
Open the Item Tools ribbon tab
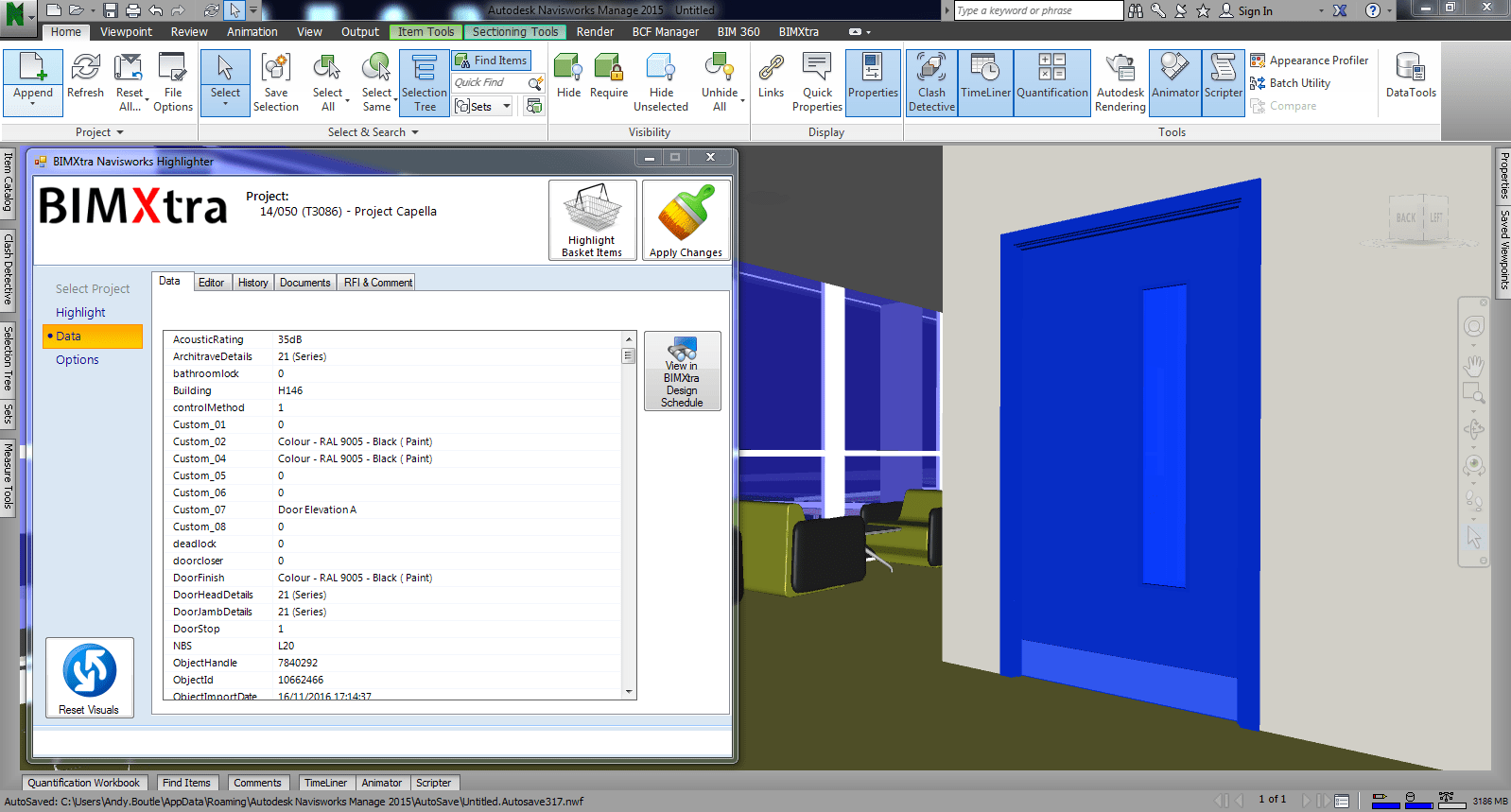coord(426,32)
